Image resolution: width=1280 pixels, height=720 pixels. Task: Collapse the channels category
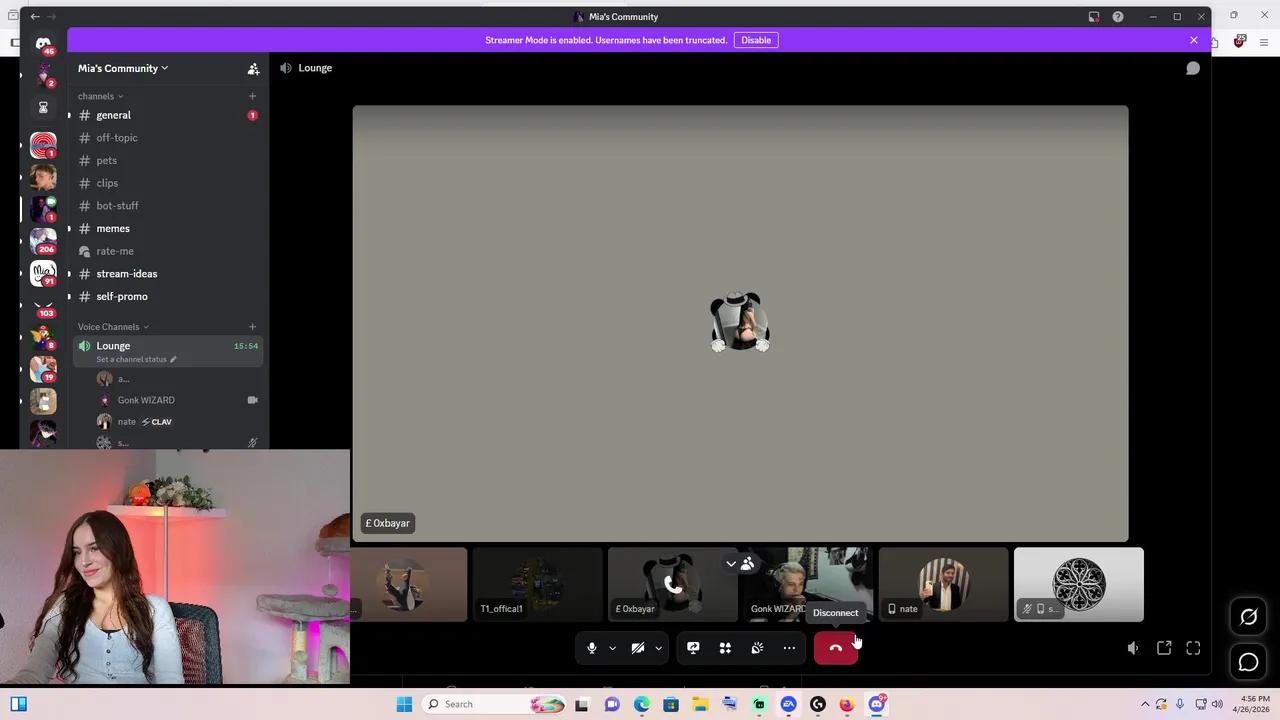click(x=100, y=96)
